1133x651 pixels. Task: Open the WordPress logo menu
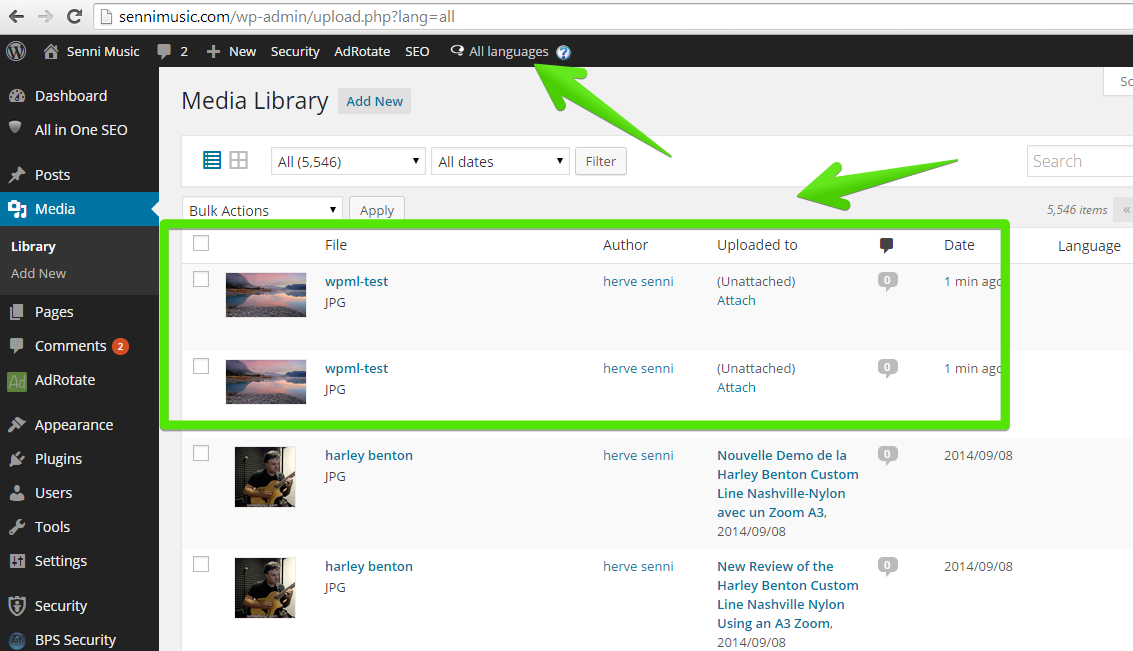click(x=16, y=51)
